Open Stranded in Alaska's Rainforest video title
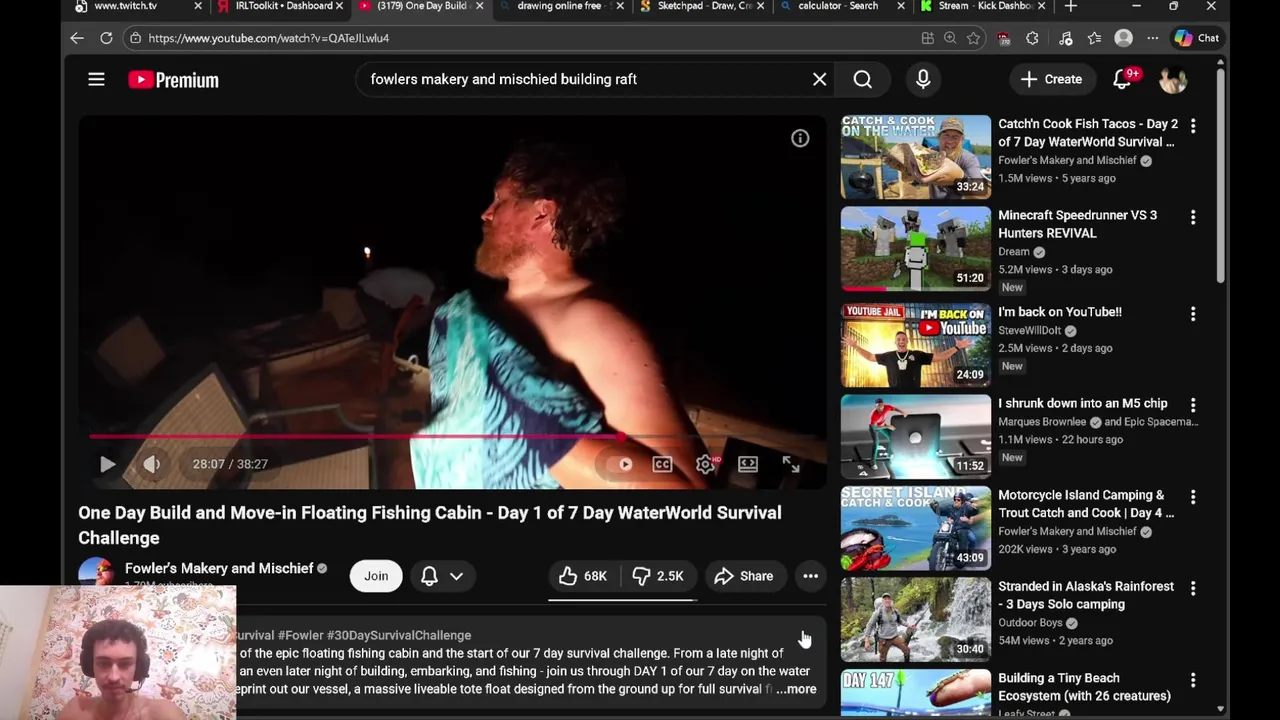 pos(1086,595)
